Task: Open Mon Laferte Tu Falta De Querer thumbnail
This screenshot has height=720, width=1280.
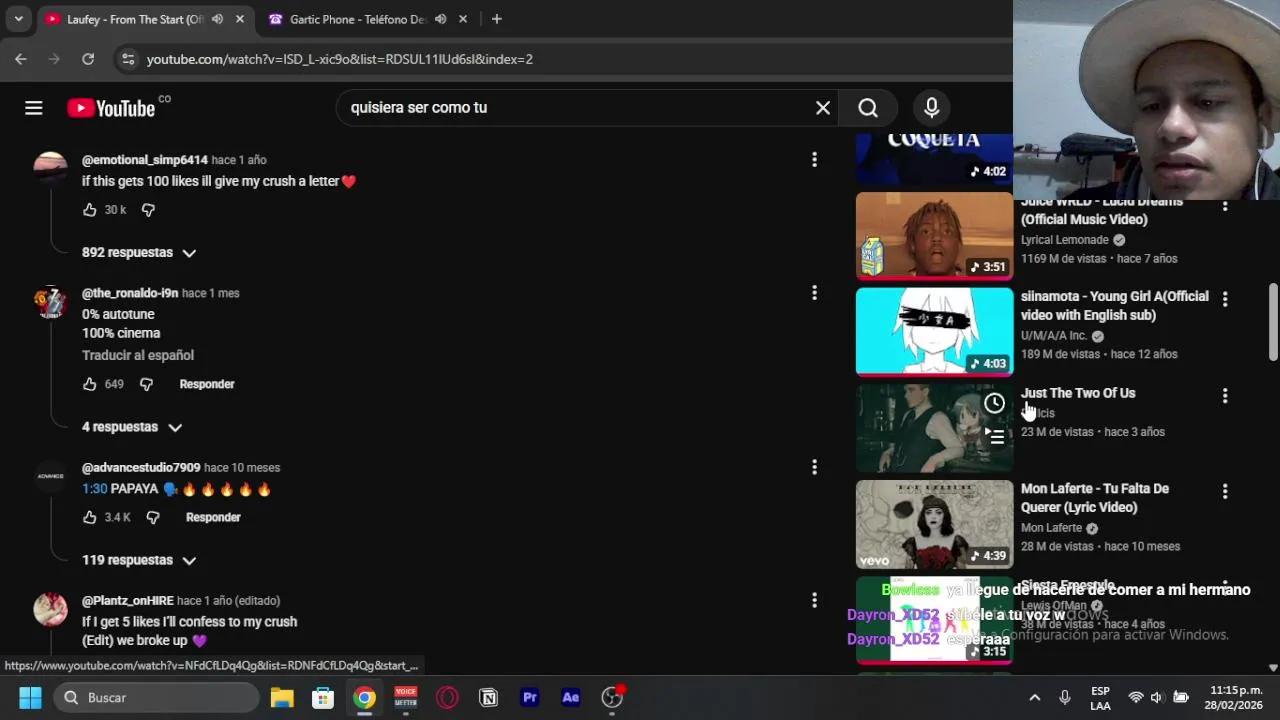Action: coord(934,524)
